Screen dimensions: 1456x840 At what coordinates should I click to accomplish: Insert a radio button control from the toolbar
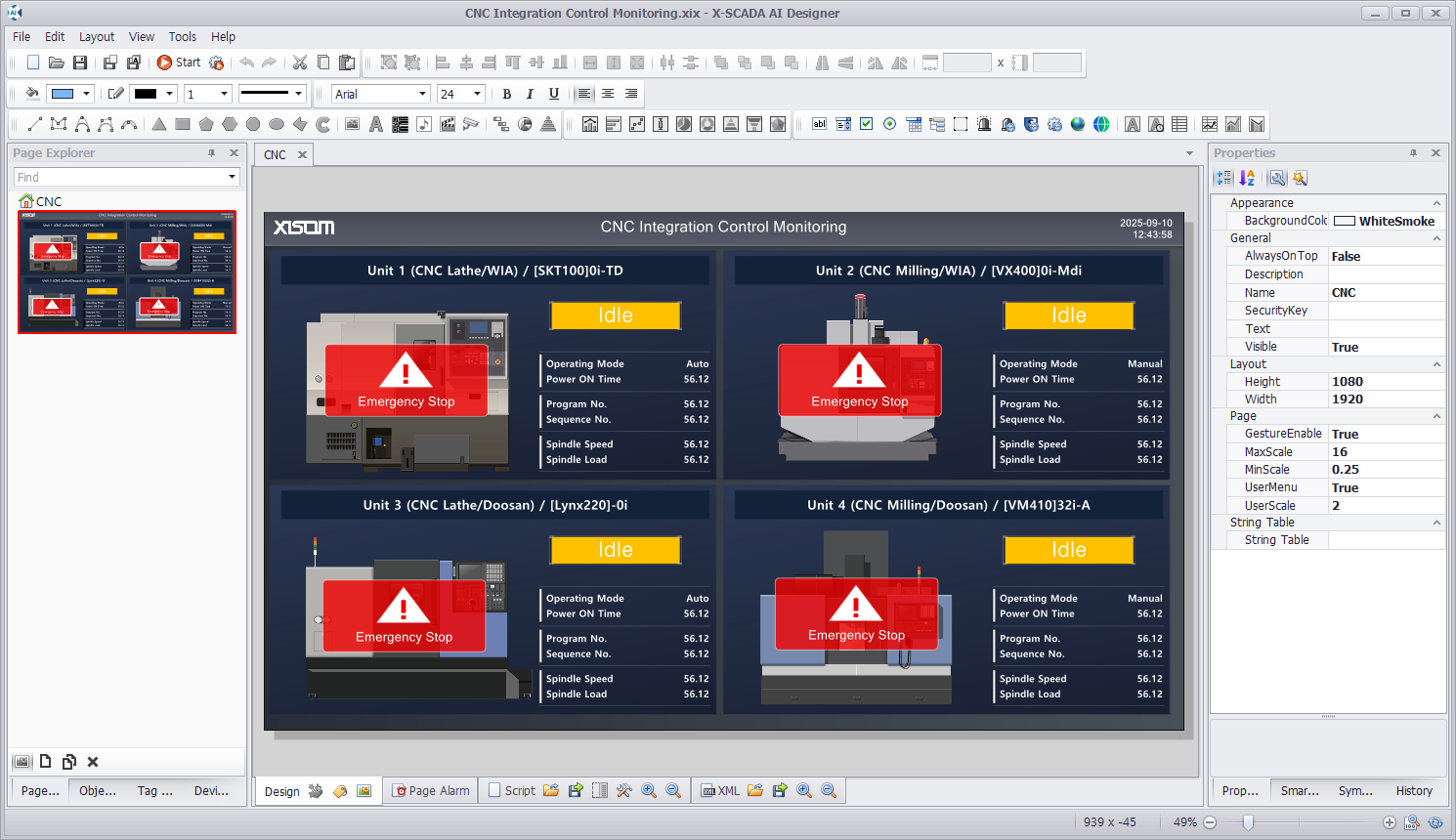[890, 124]
